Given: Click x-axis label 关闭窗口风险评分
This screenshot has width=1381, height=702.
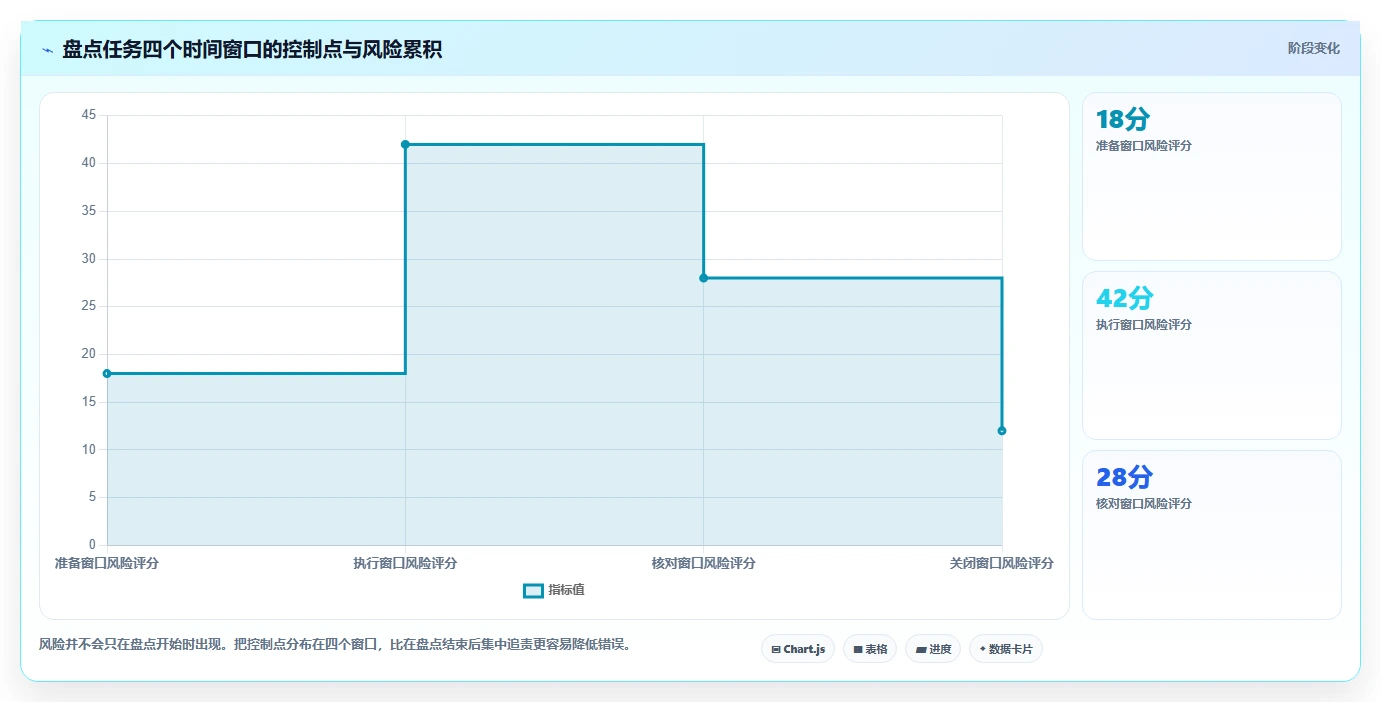Looking at the screenshot, I should [x=1001, y=564].
